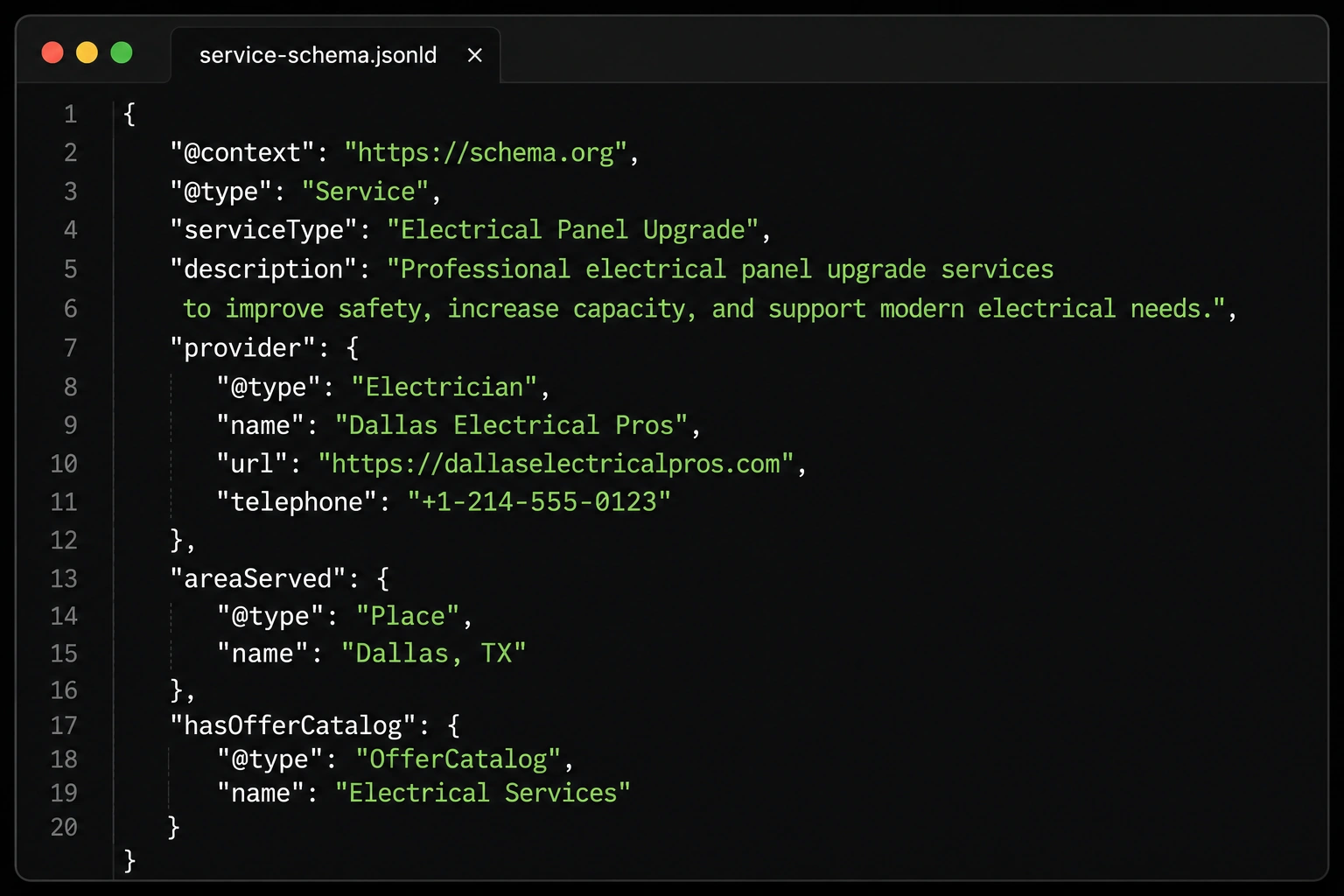1344x896 pixels.
Task: Click the "+1-214-555-0123" phone value
Action: [x=539, y=502]
